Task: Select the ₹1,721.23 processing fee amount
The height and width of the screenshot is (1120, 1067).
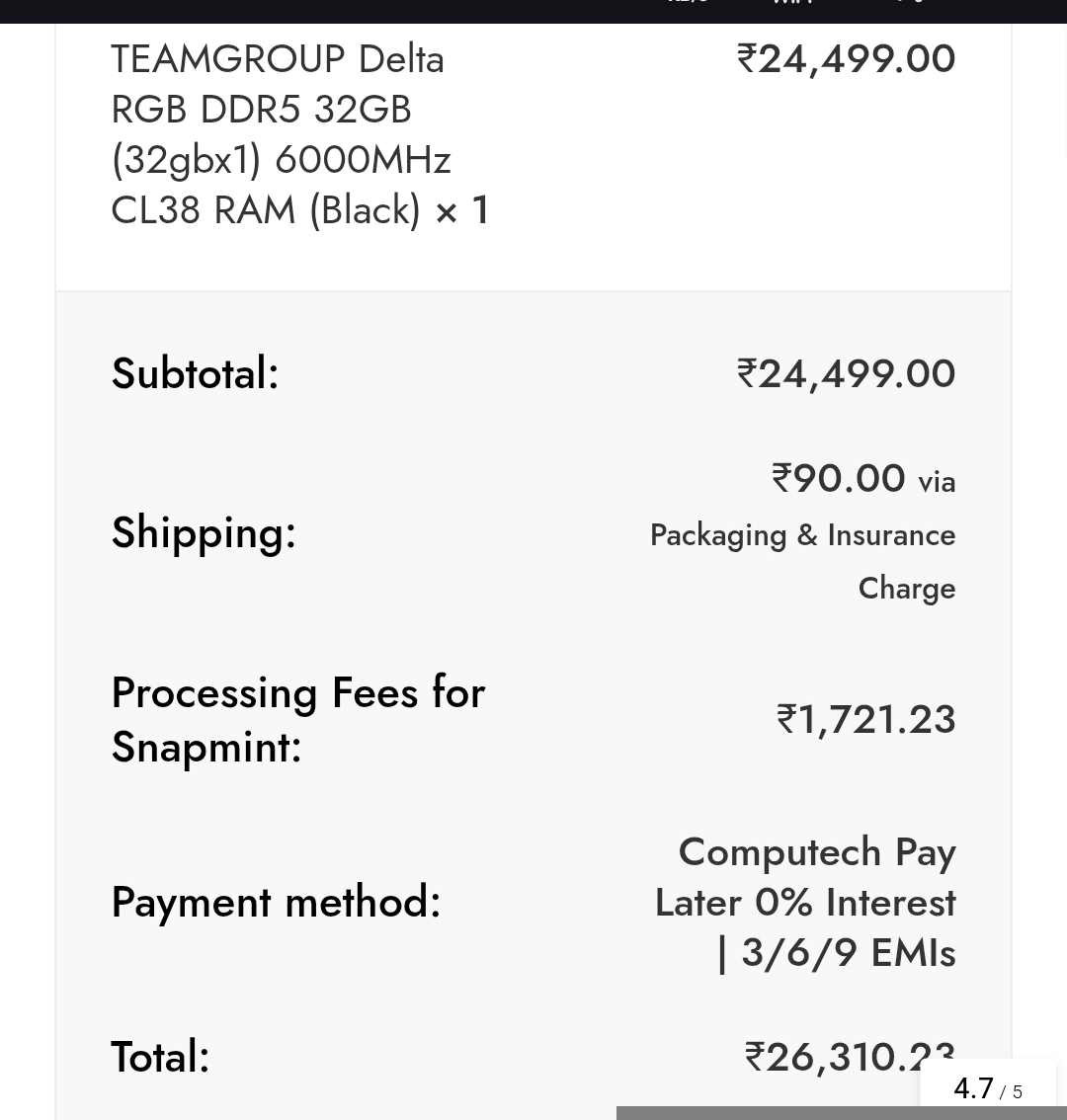Action: [x=865, y=719]
